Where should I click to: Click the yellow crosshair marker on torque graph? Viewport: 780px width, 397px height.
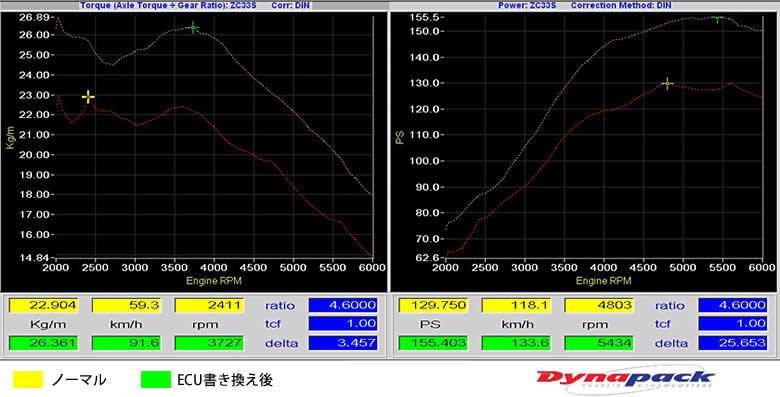pyautogui.click(x=88, y=97)
